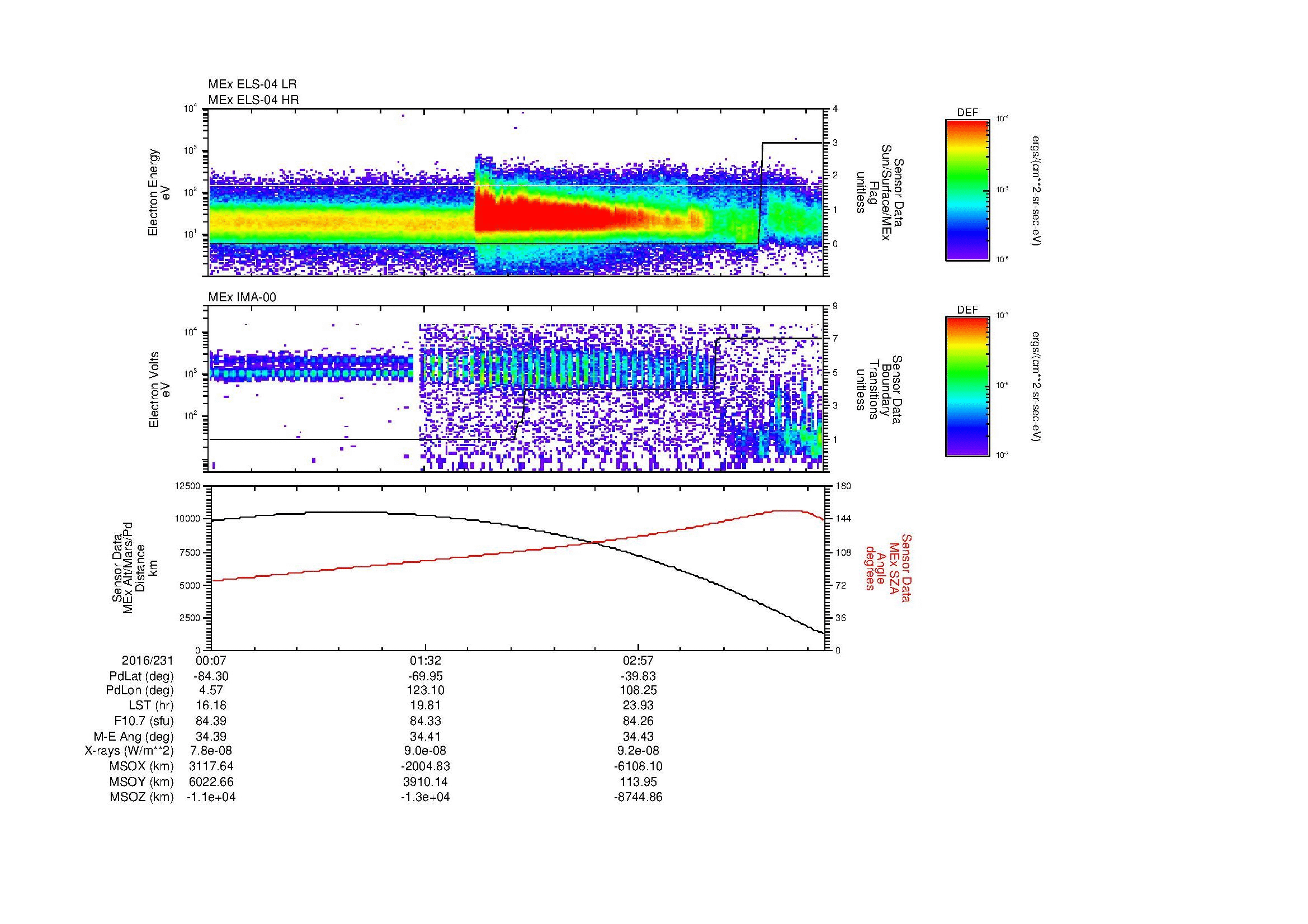Select the MSOZ (km) row label
The image size is (1308, 924).
click(142, 798)
